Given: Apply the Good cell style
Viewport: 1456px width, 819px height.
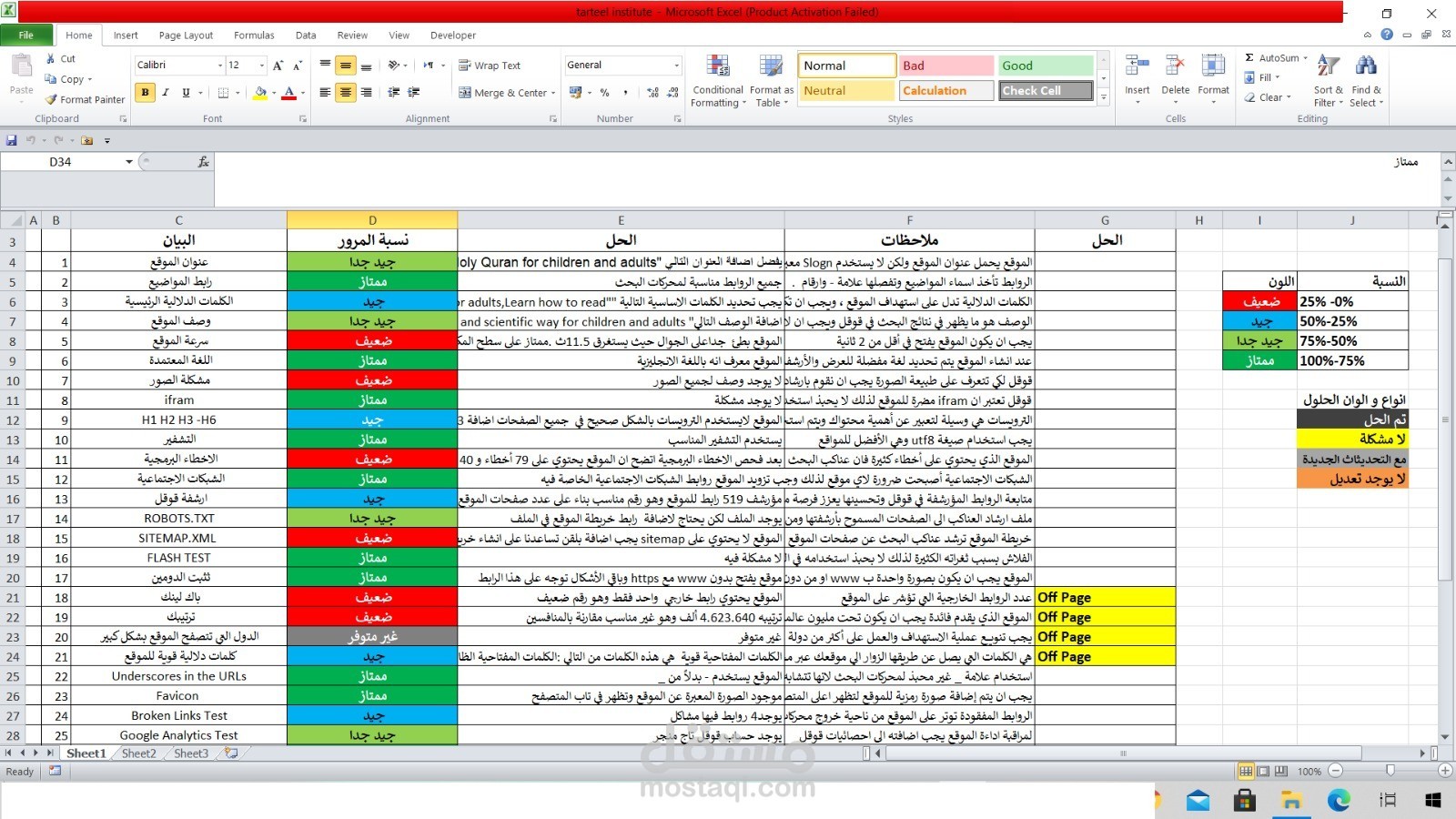Looking at the screenshot, I should point(1046,66).
